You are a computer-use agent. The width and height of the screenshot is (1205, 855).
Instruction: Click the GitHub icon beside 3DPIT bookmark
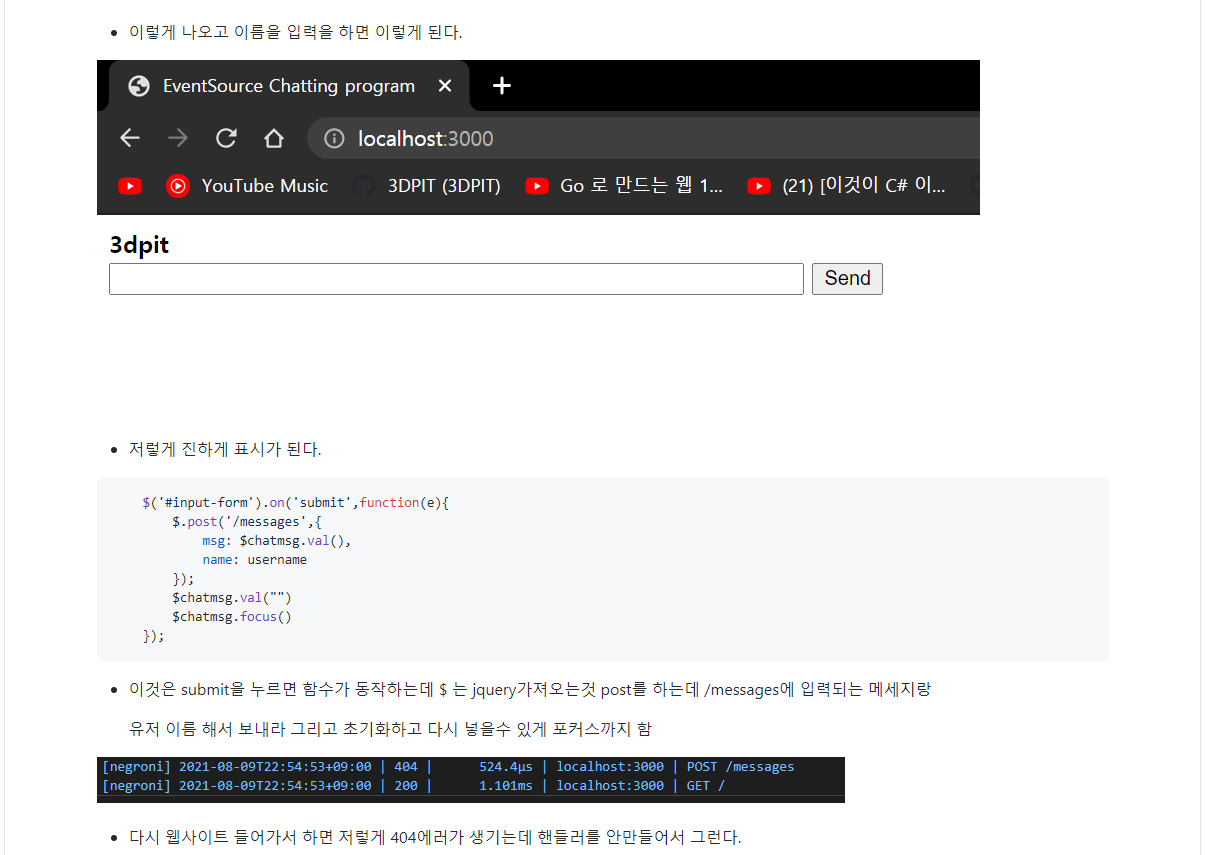(364, 186)
